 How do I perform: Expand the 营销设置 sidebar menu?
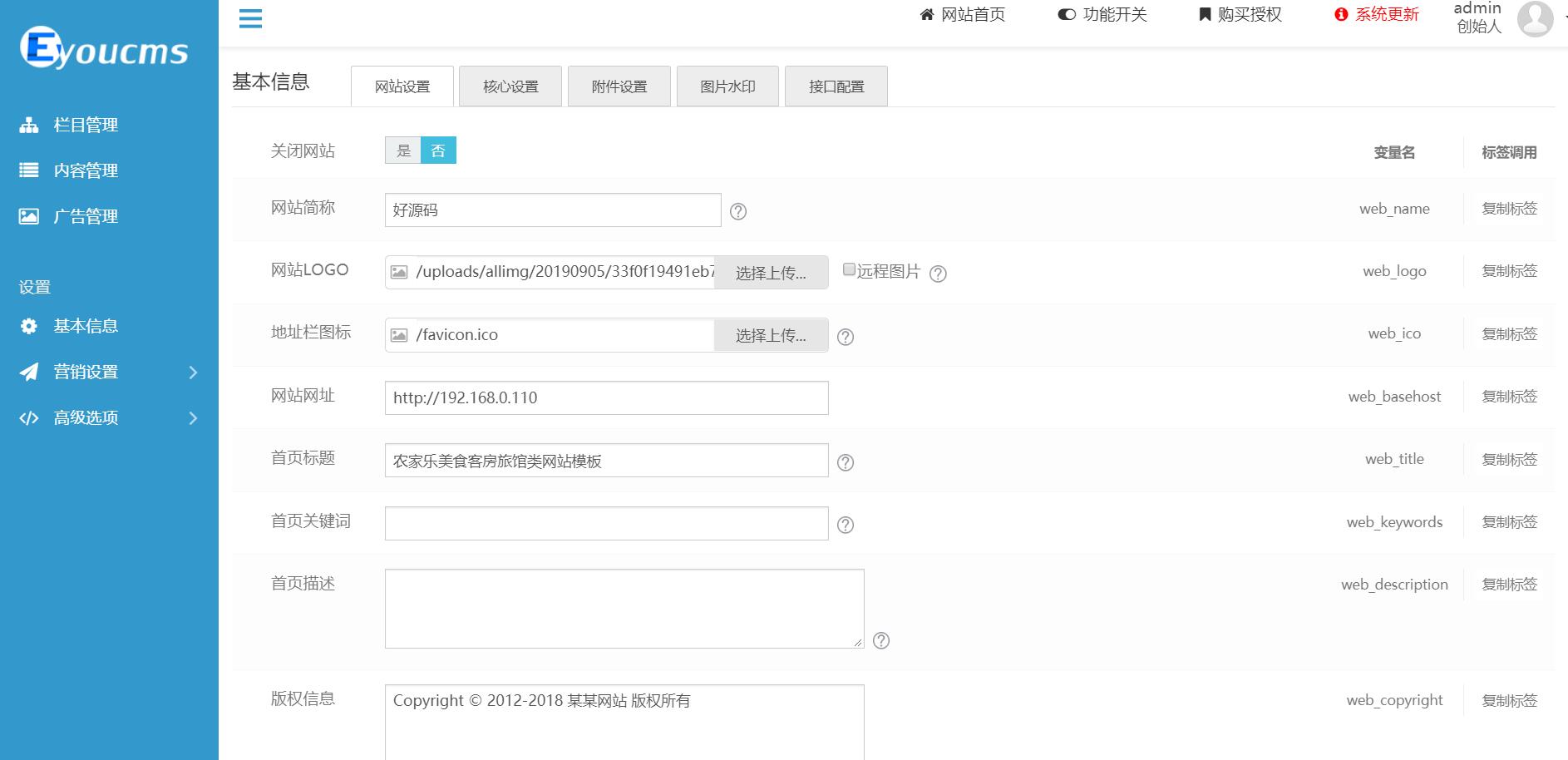(109, 372)
